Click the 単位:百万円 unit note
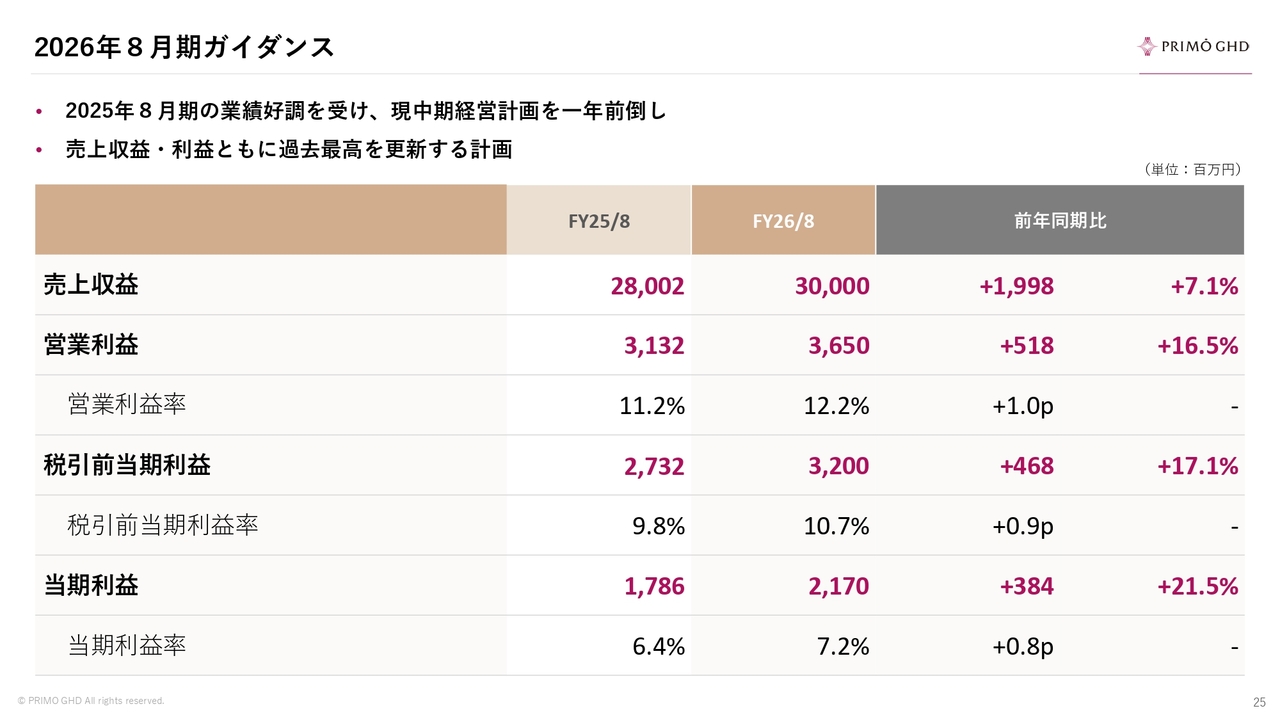This screenshot has height=720, width=1280. pyautogui.click(x=1191, y=170)
